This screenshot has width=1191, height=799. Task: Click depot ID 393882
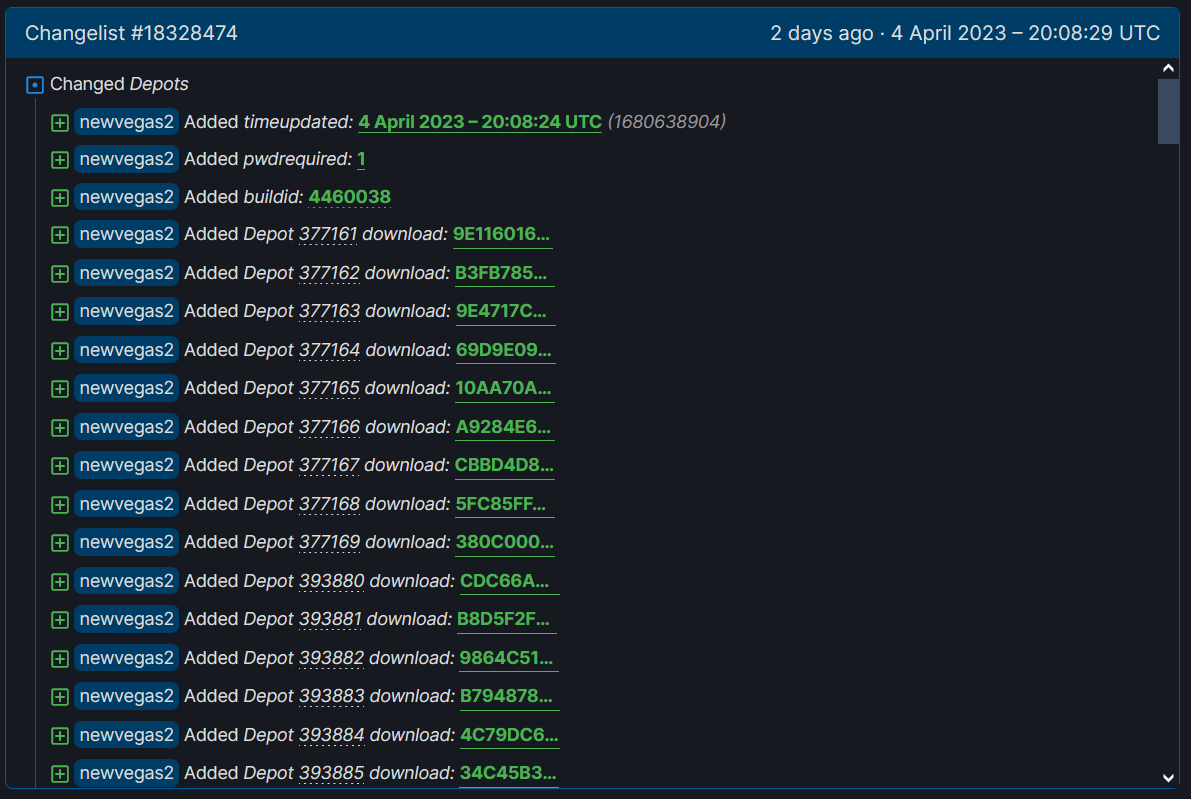[331, 658]
